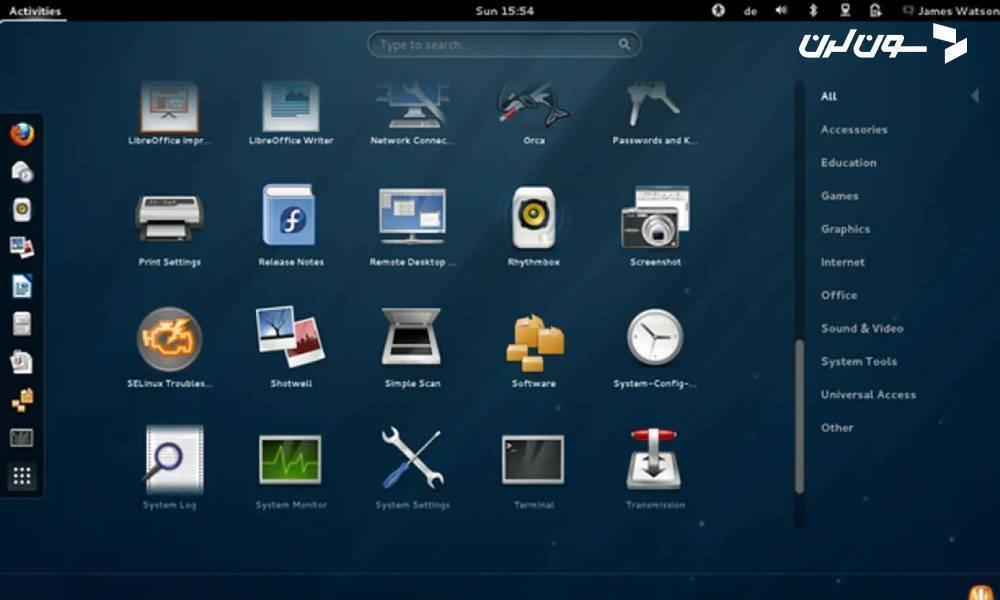Click the Bluetooth indicator icon
The image size is (1000, 600).
pyautogui.click(x=813, y=10)
